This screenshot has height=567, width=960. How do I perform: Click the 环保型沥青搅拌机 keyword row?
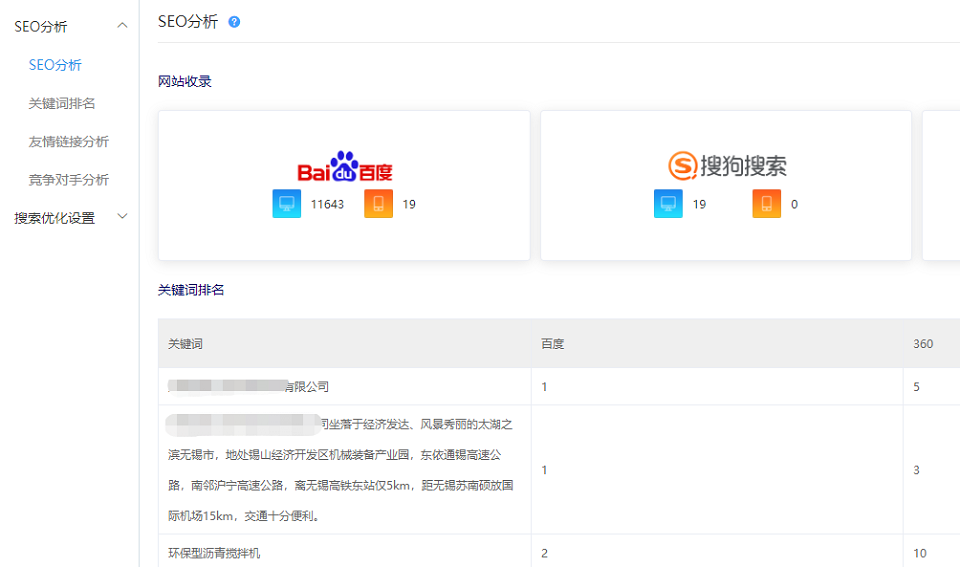(x=214, y=553)
